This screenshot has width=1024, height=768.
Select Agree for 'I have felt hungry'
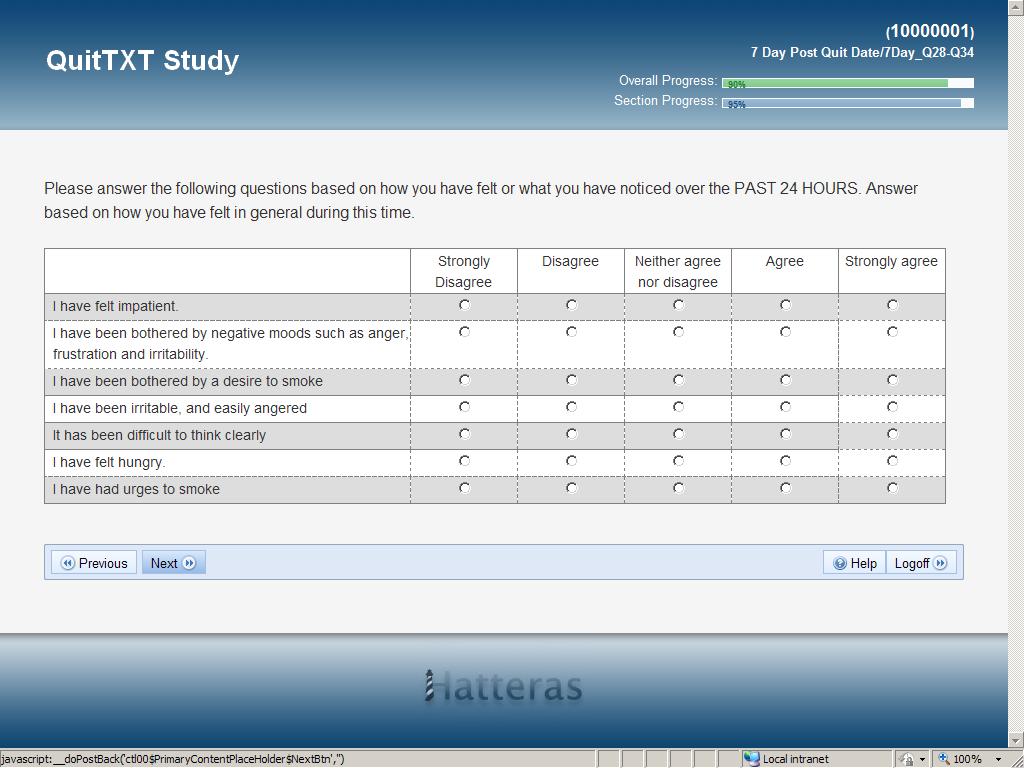point(785,461)
